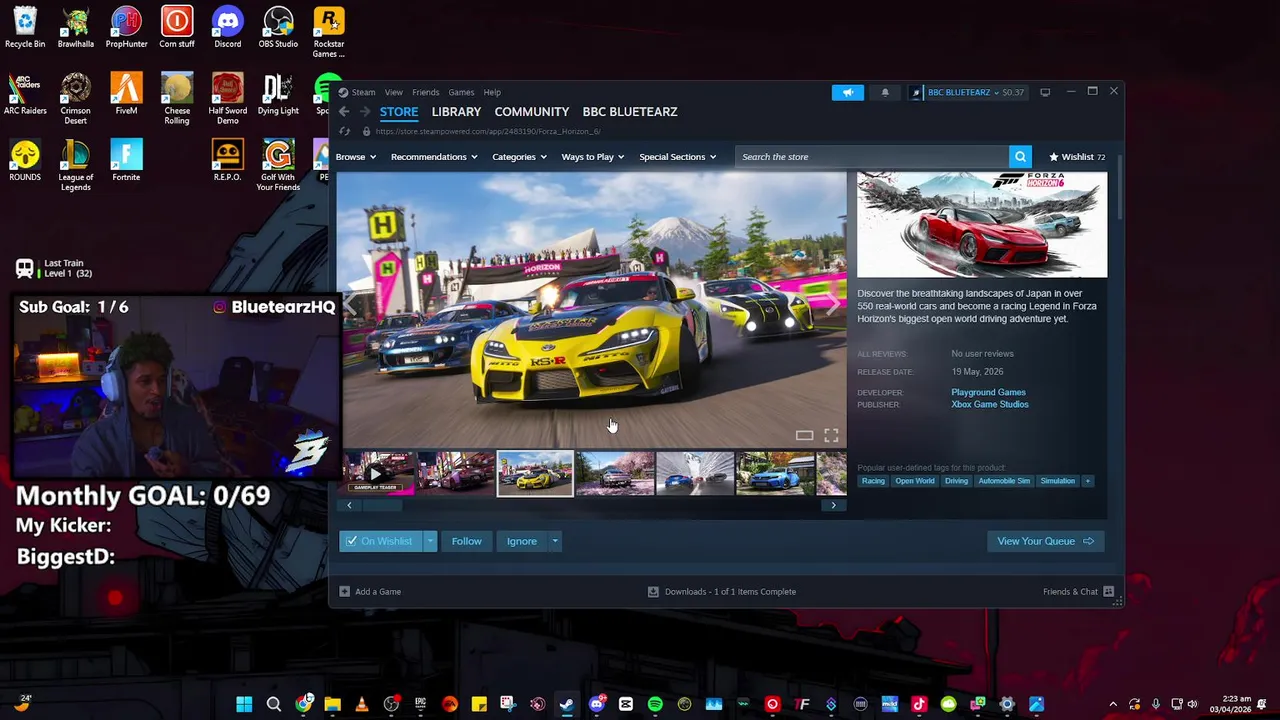Click the Ignore button
Image resolution: width=1280 pixels, height=720 pixels.
click(x=521, y=541)
